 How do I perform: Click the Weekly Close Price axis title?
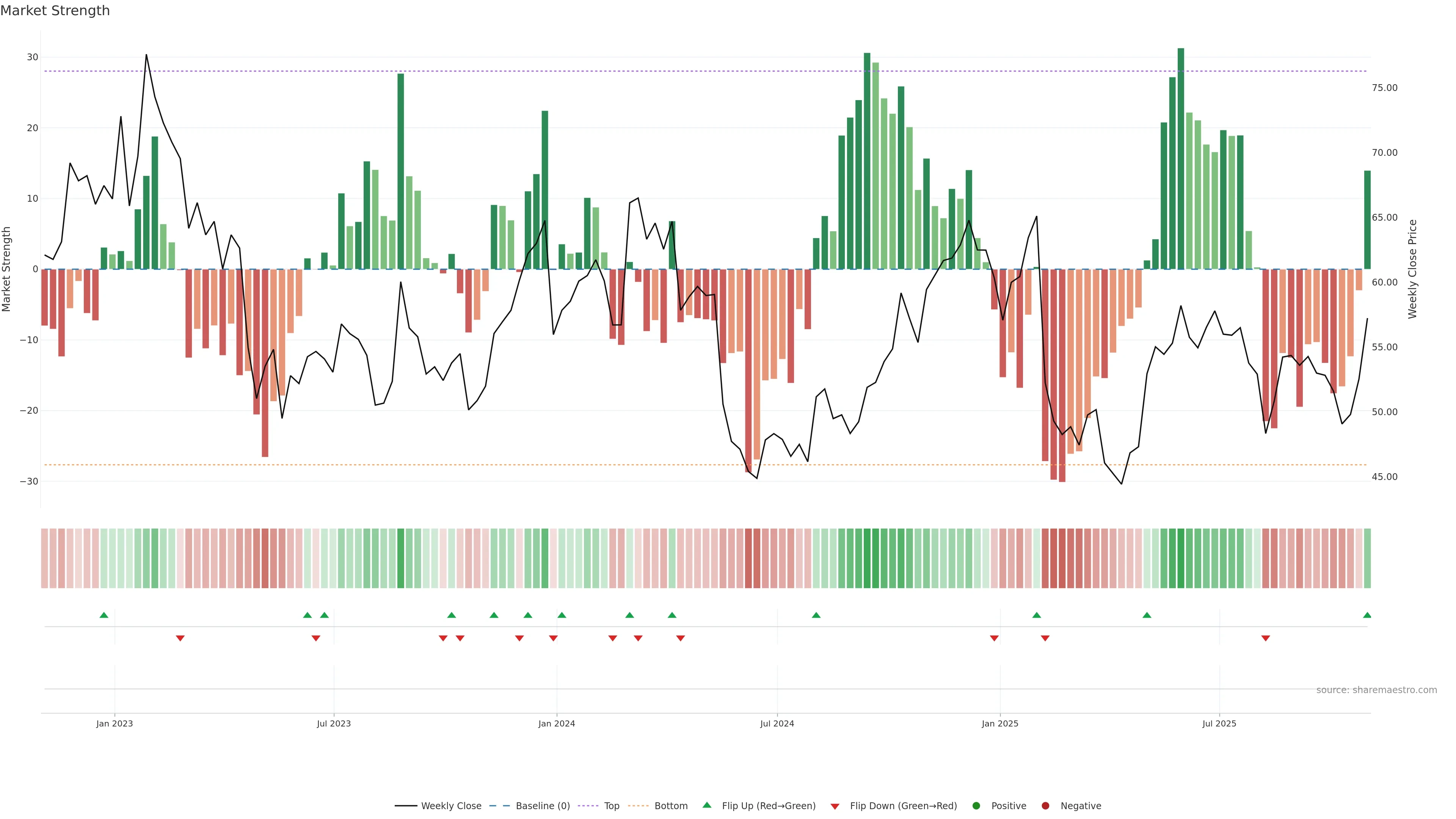[x=1412, y=269]
